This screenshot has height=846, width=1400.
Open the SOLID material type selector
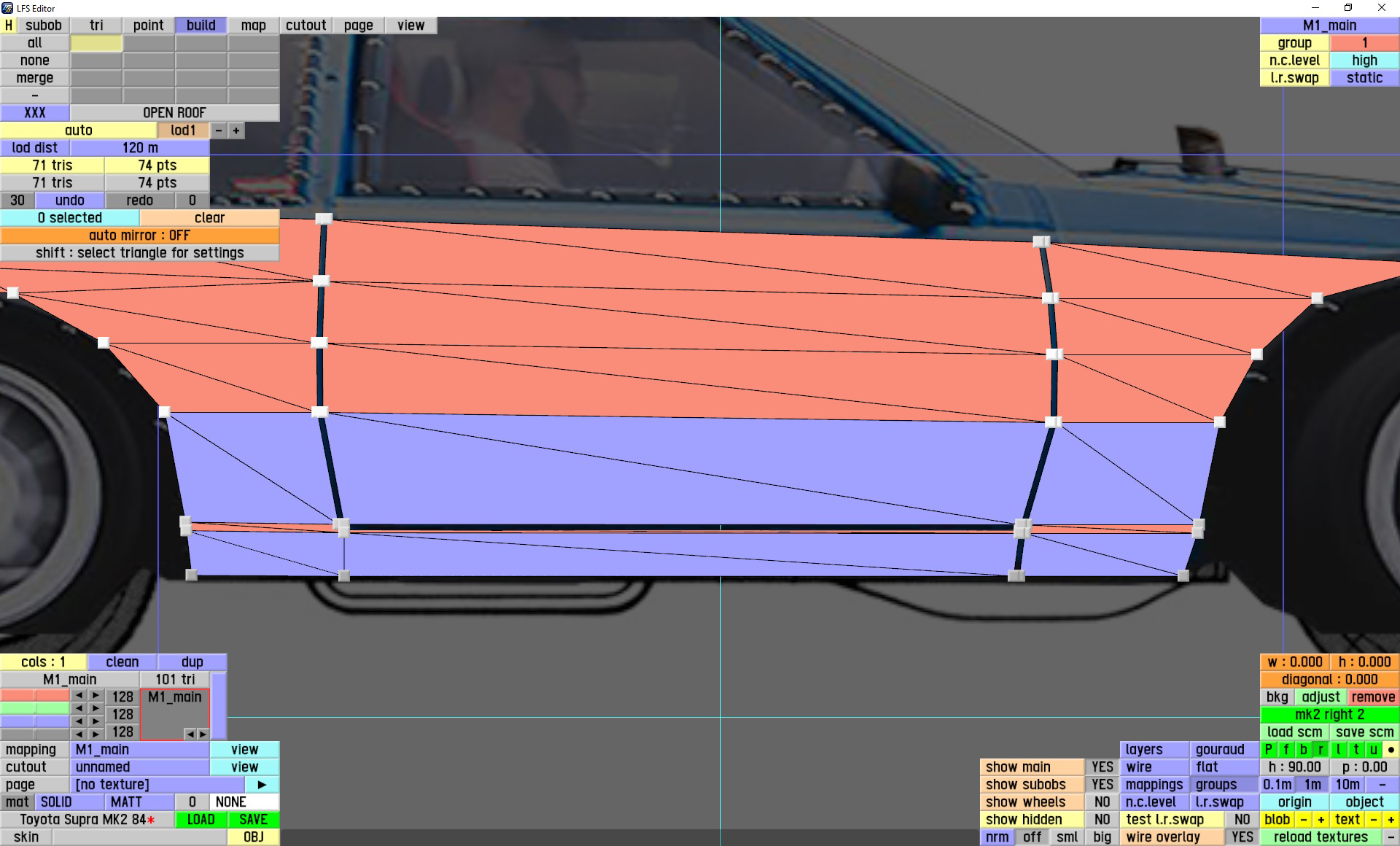[x=56, y=802]
